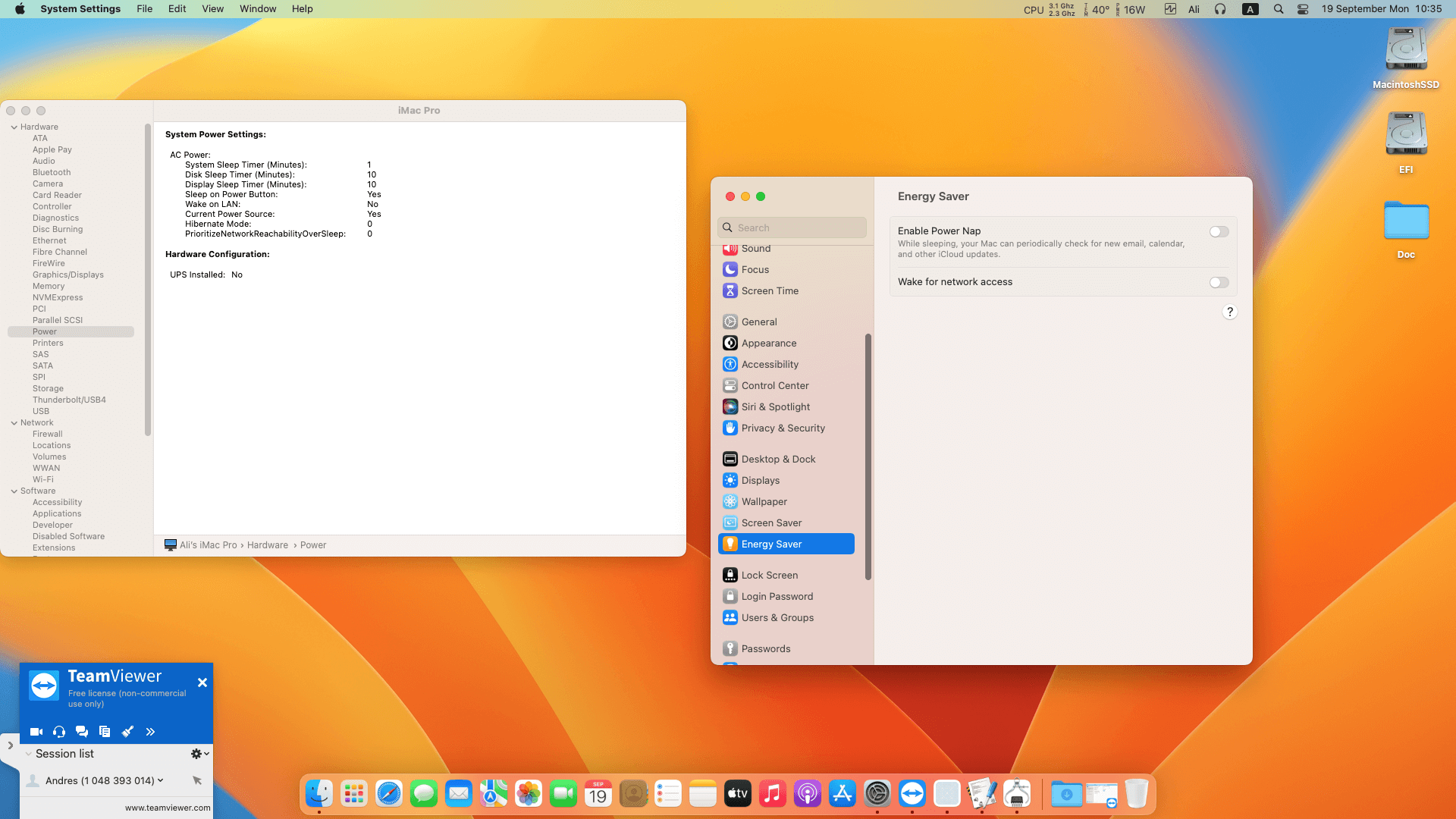Open the TeamViewer whiteboard brush icon

[x=127, y=732]
